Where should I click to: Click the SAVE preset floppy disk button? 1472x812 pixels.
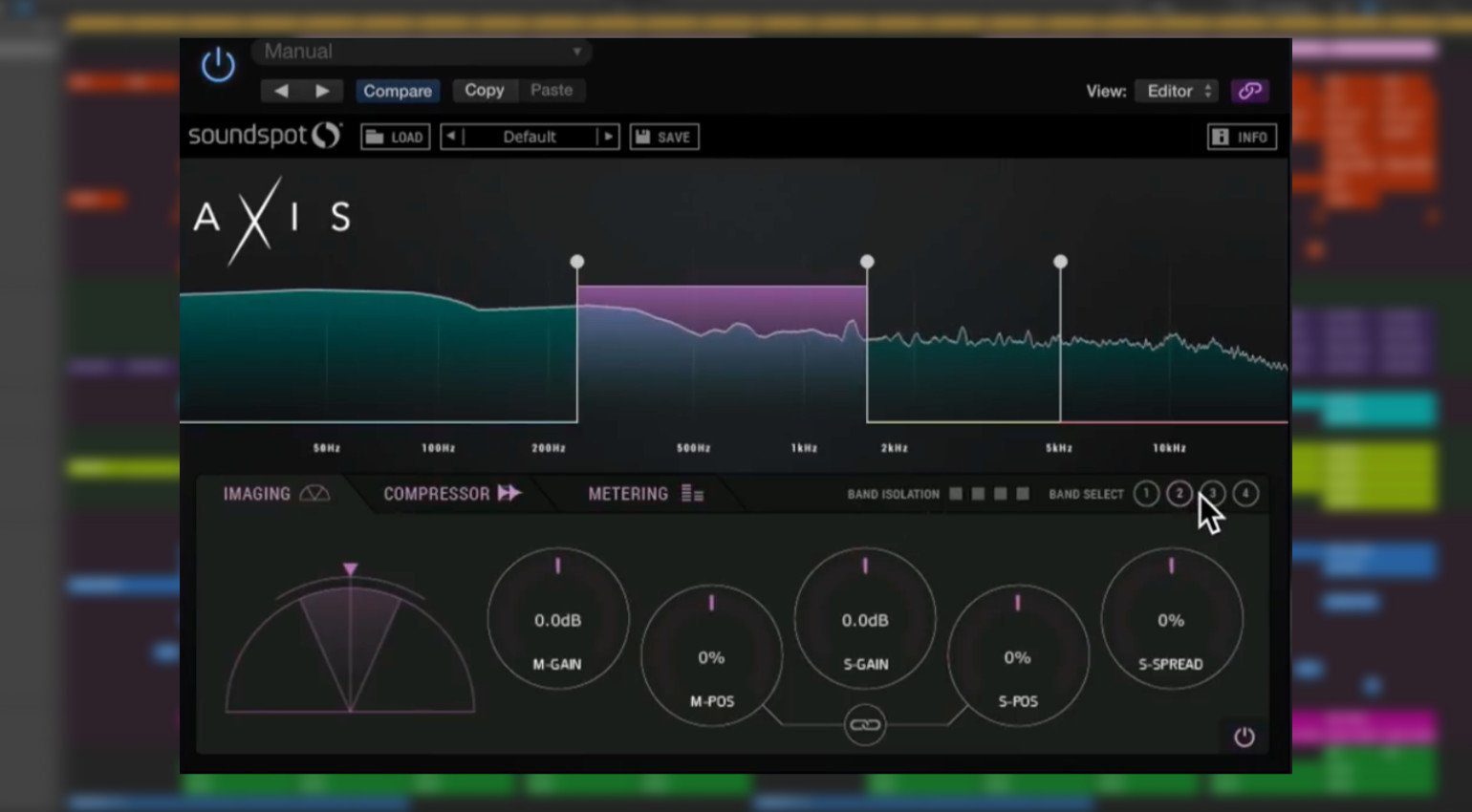663,137
